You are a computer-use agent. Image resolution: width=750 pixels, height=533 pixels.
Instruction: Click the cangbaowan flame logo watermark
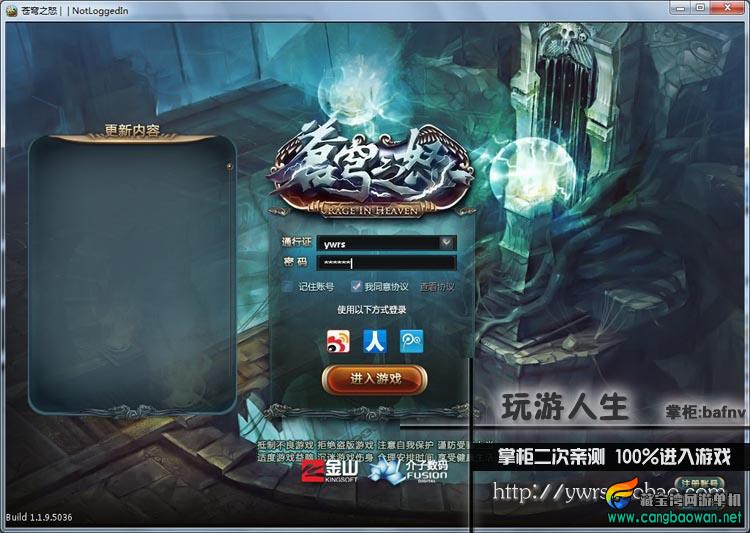click(x=622, y=493)
